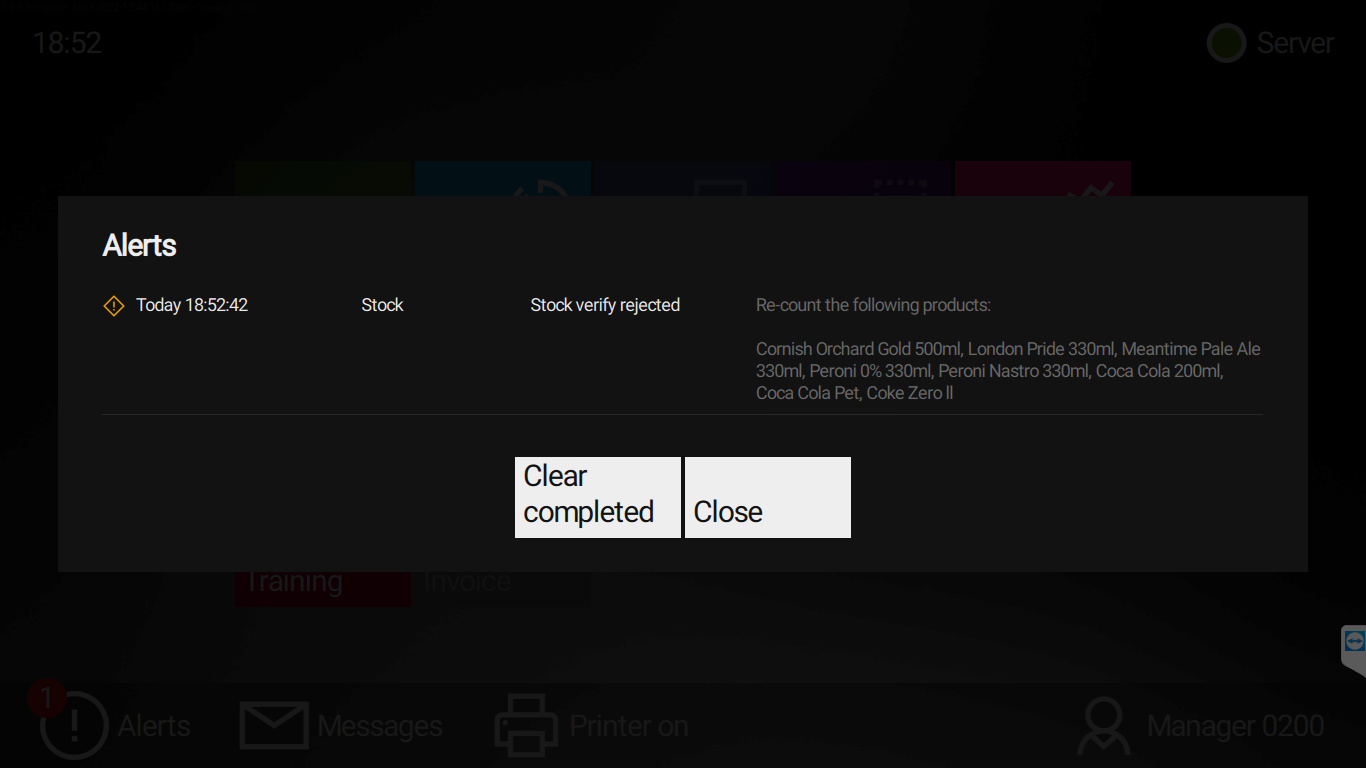Click the alert timestamp Today 18:52:42

192,306
